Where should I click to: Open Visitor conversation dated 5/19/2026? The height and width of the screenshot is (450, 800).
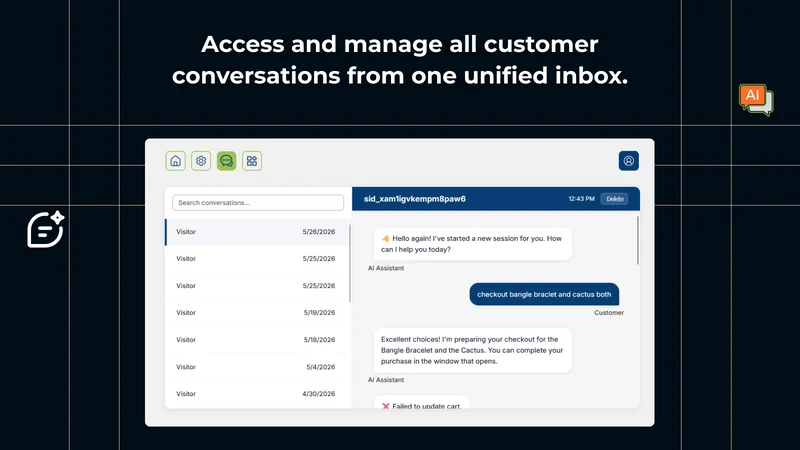(257, 313)
